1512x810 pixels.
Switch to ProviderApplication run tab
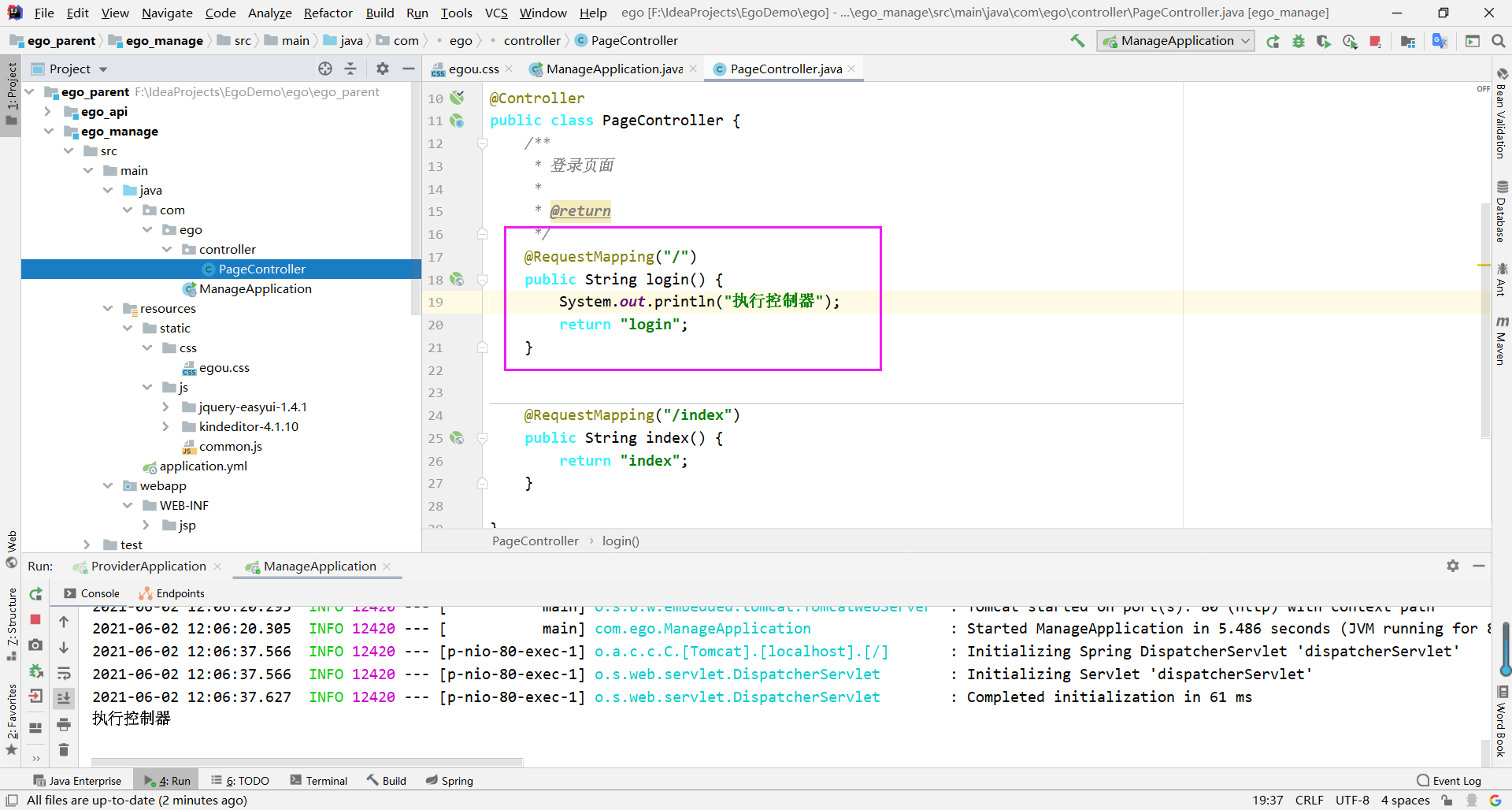tap(148, 567)
